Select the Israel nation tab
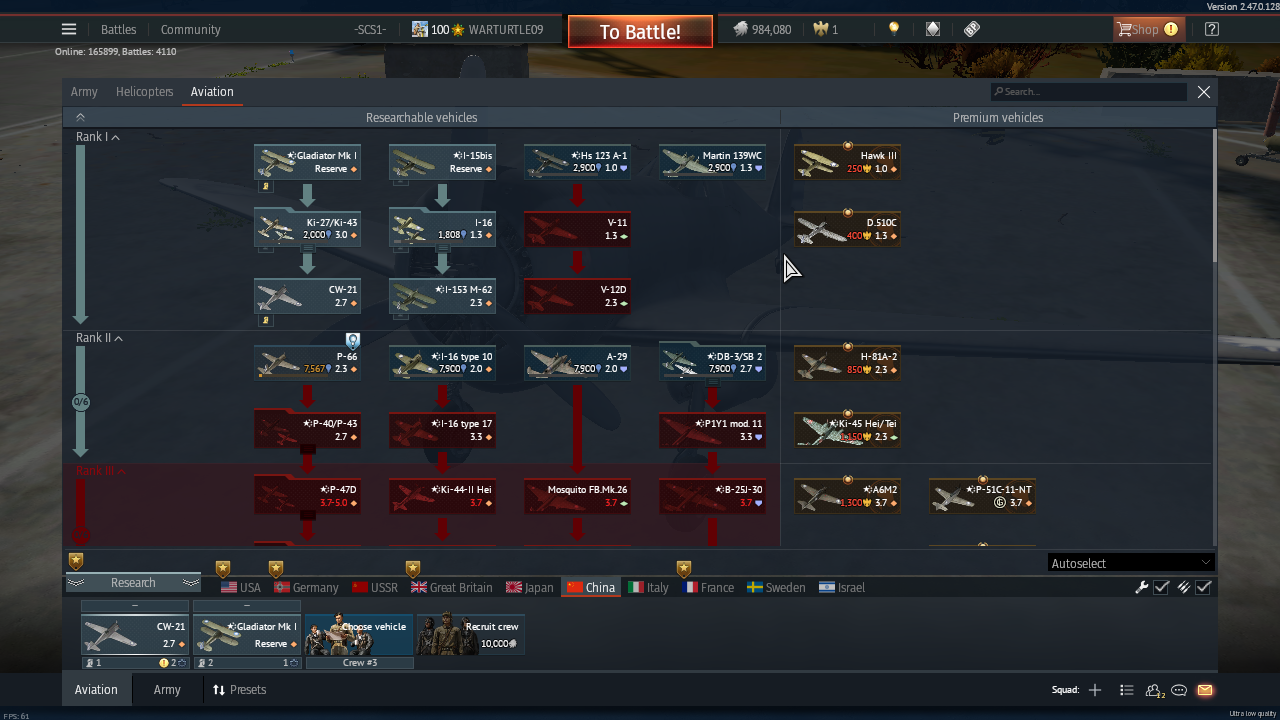Screen dimensions: 1280x720 842,587
